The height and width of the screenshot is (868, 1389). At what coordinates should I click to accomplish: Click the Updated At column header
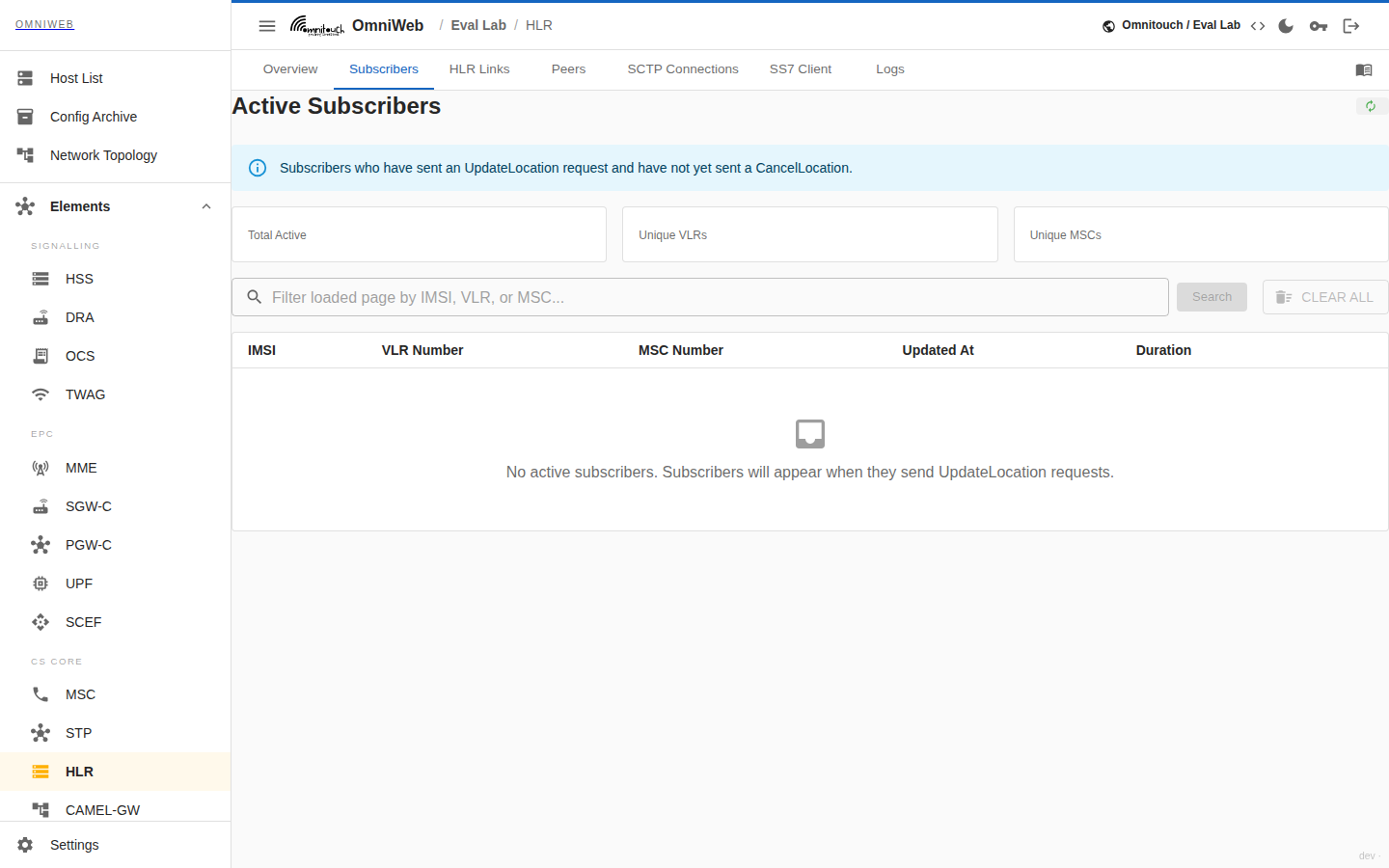click(938, 350)
